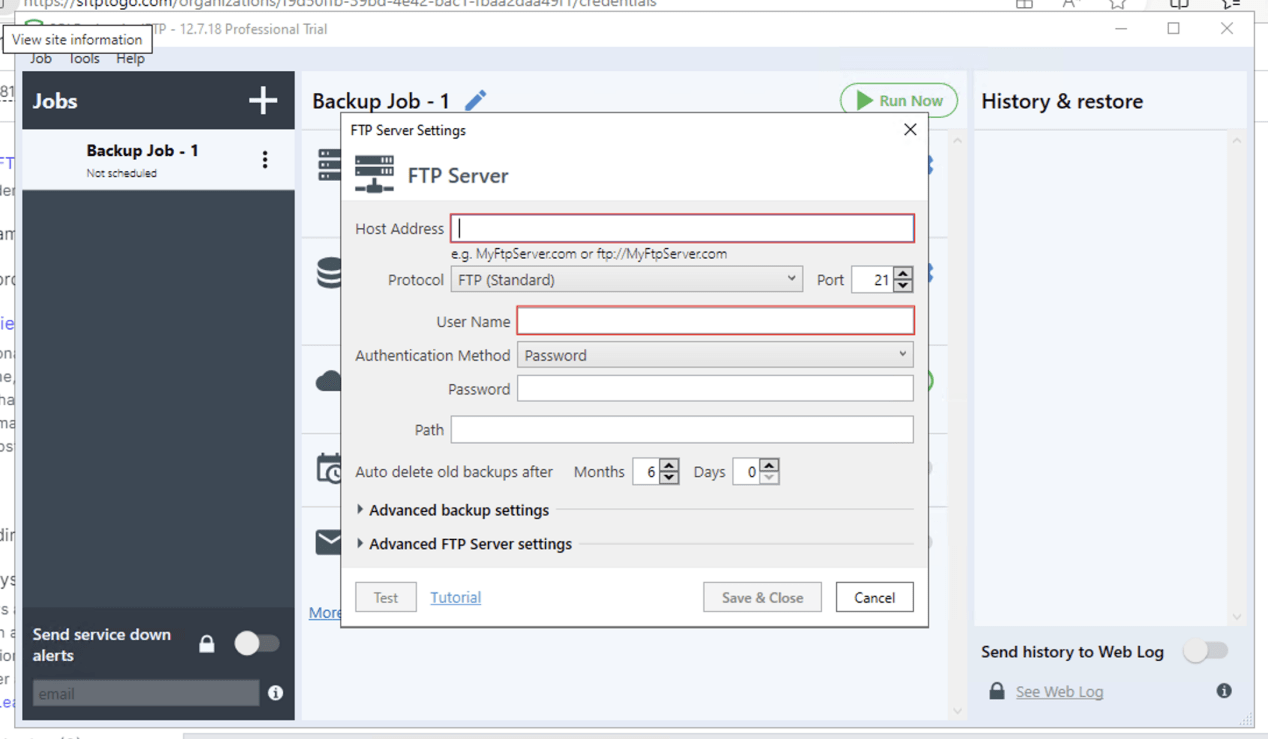Click the email notifications envelope icon

(326, 542)
